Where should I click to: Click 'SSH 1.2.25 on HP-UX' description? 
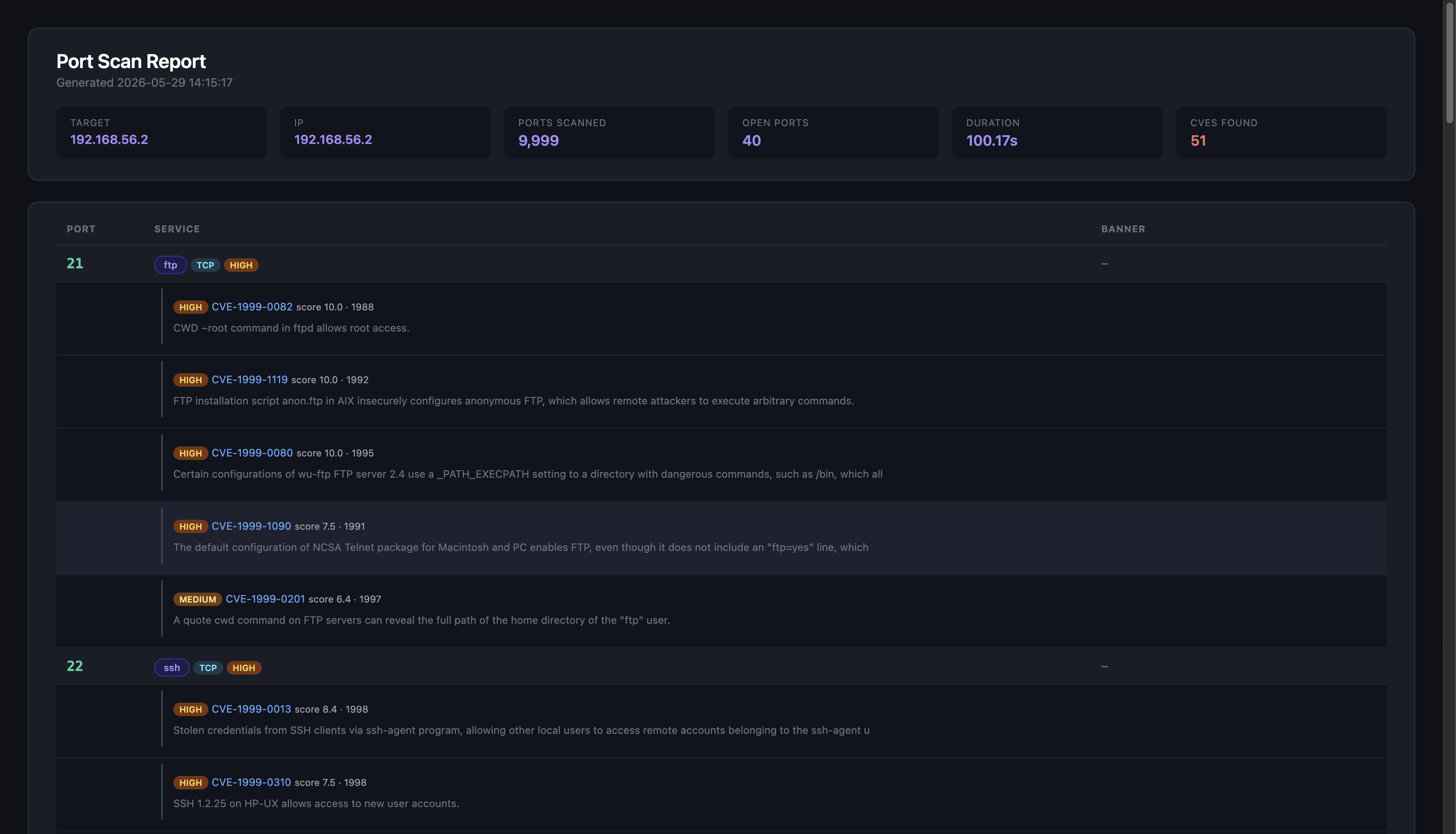(x=316, y=803)
